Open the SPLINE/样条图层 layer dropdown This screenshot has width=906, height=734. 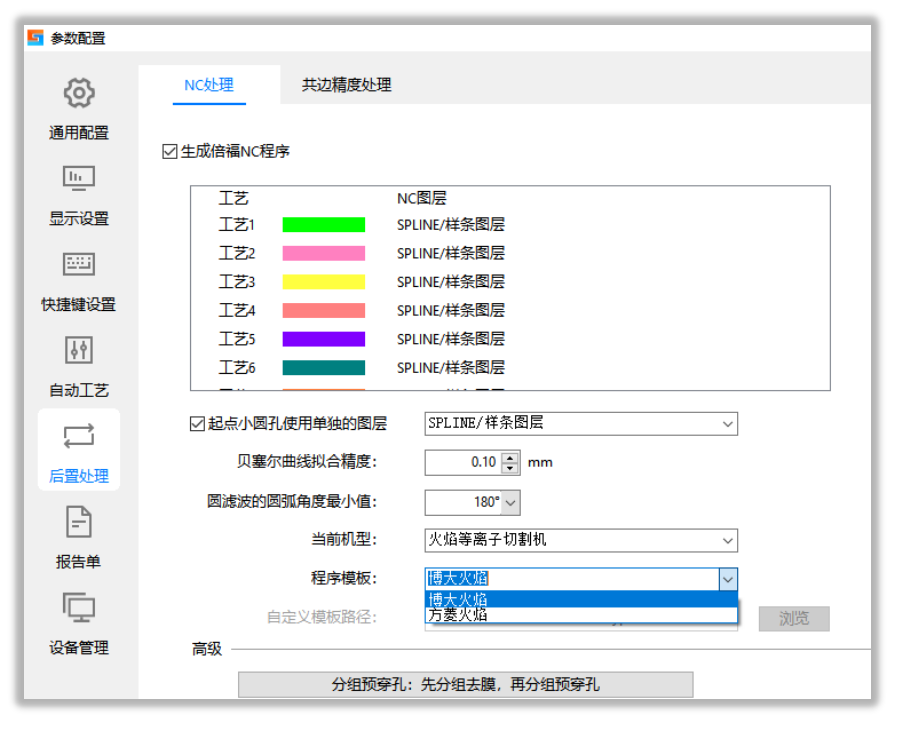pyautogui.click(x=581, y=424)
